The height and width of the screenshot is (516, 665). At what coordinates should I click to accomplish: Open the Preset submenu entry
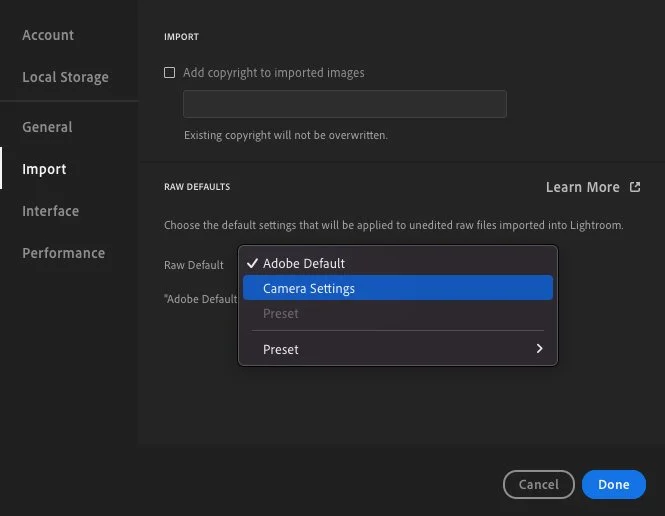click(x=281, y=350)
